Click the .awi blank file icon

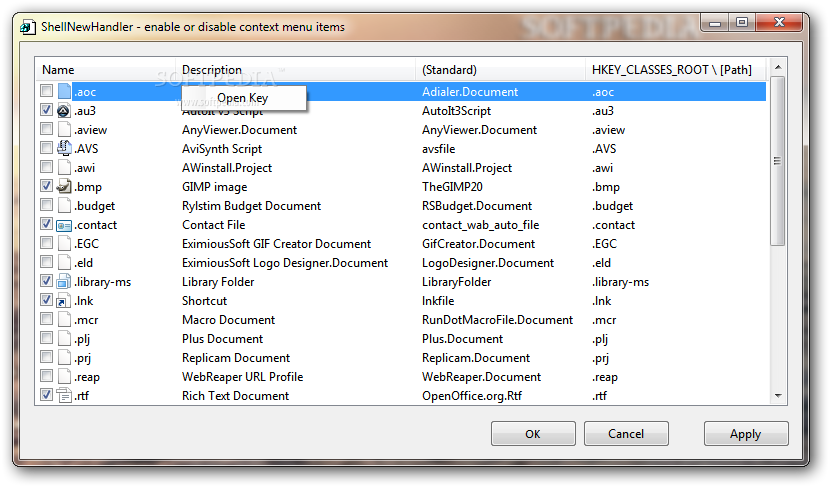(64, 168)
